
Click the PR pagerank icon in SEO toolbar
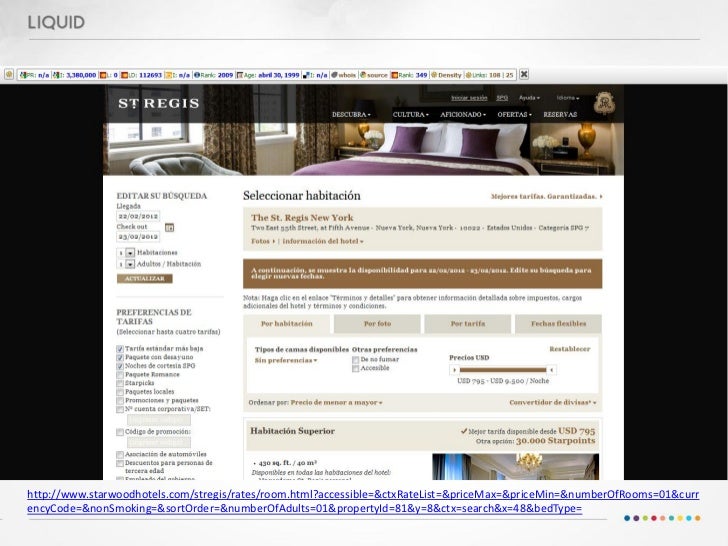pos(23,75)
